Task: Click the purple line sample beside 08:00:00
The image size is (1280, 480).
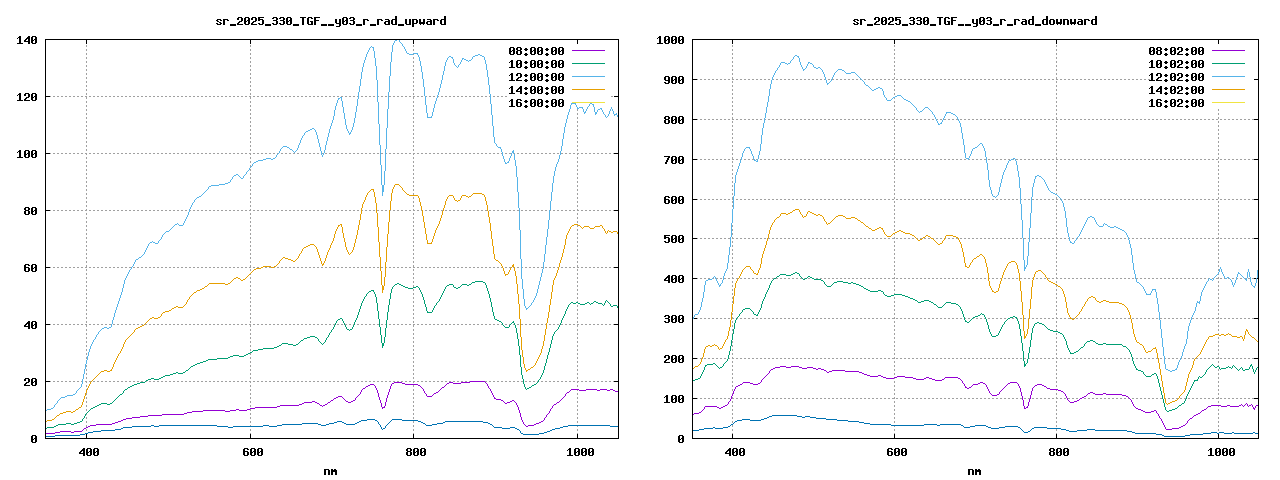Action: point(588,51)
